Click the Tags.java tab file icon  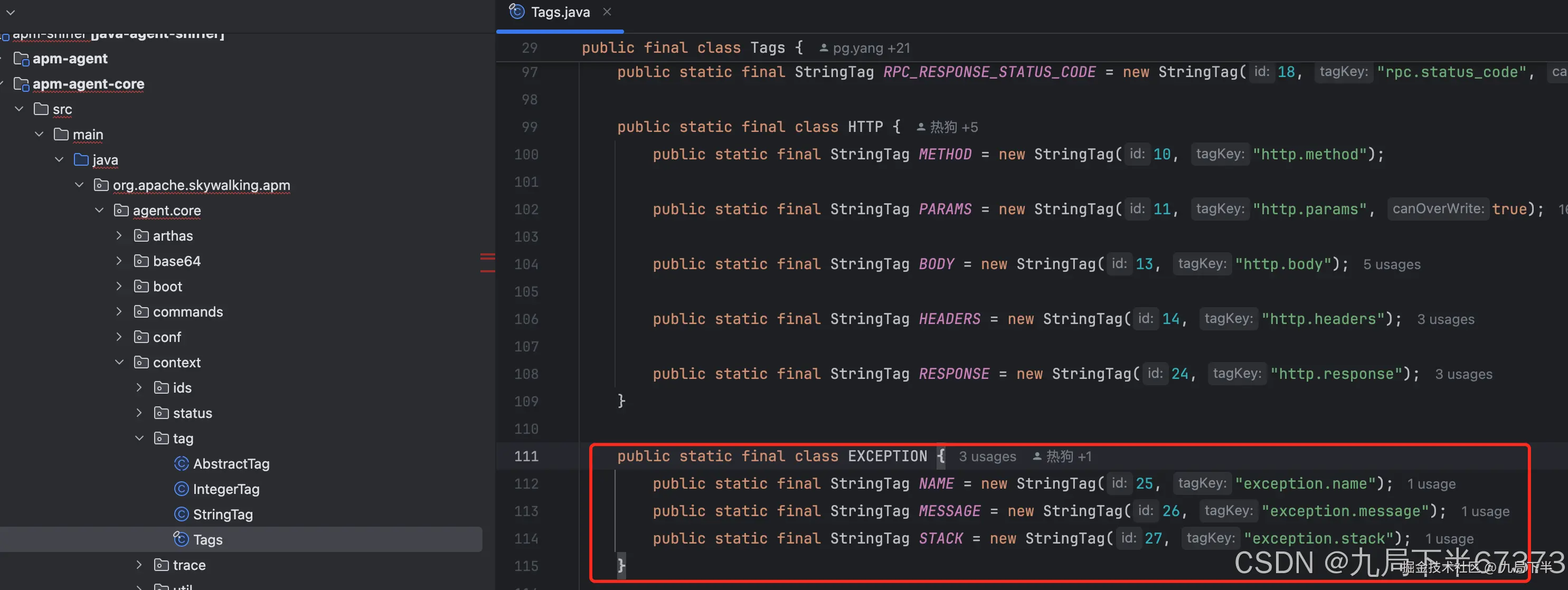(x=517, y=12)
